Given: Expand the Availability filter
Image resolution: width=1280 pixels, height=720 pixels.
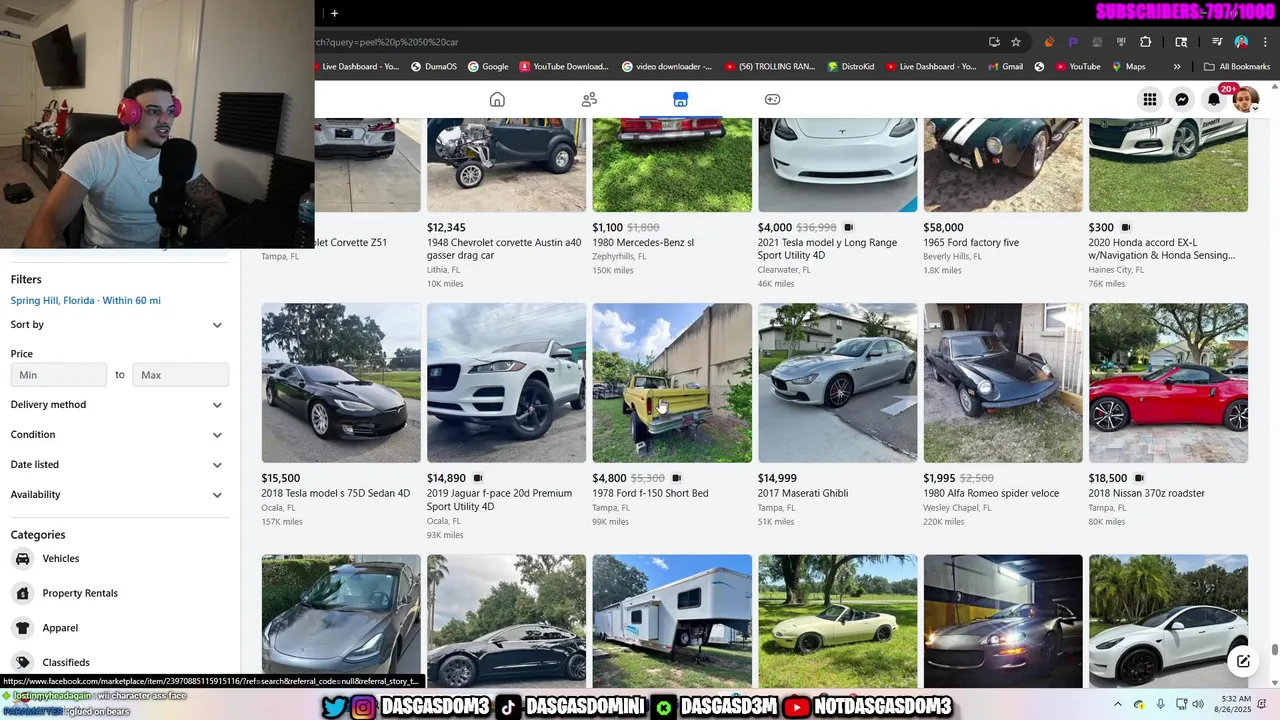Looking at the screenshot, I should pos(120,495).
